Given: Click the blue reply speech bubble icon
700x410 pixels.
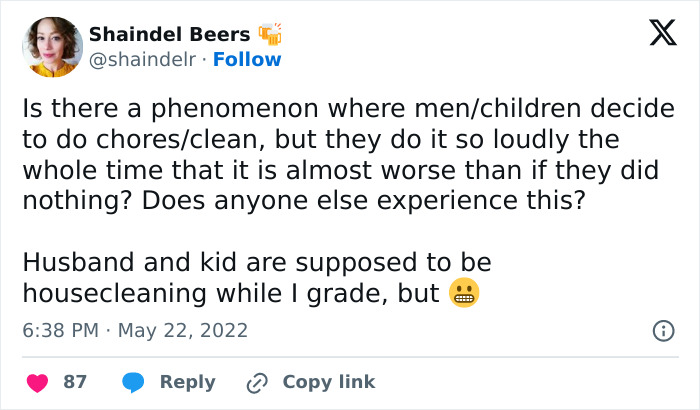Looking at the screenshot, I should point(132,382).
